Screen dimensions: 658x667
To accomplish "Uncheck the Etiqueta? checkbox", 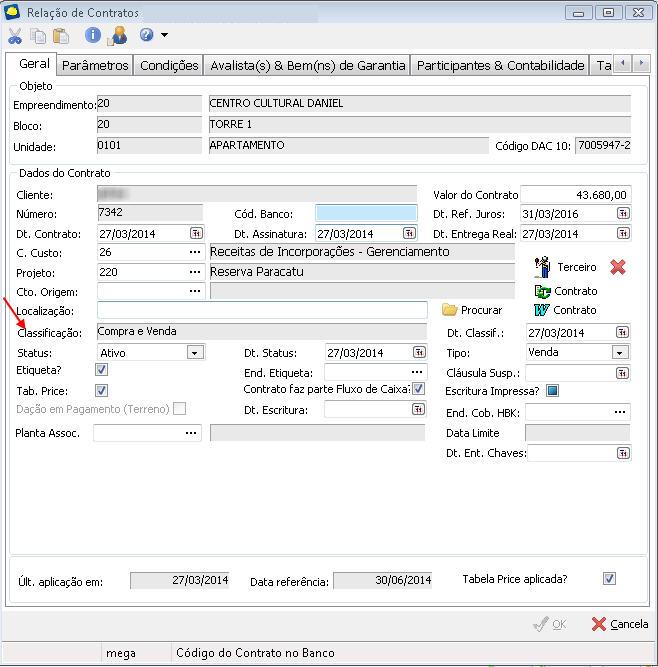I will click(x=101, y=370).
